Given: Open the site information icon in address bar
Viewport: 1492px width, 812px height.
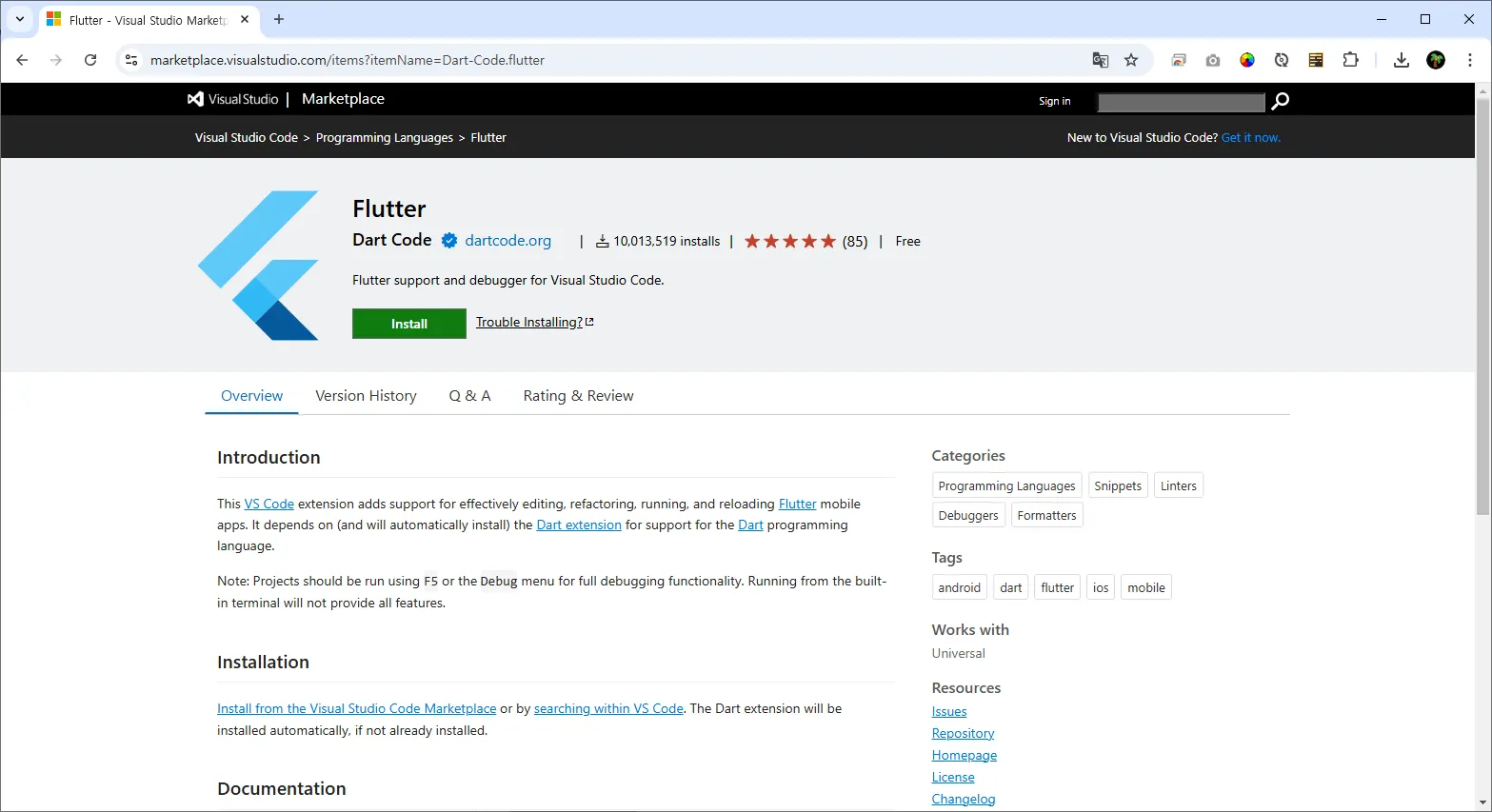Looking at the screenshot, I should [131, 60].
